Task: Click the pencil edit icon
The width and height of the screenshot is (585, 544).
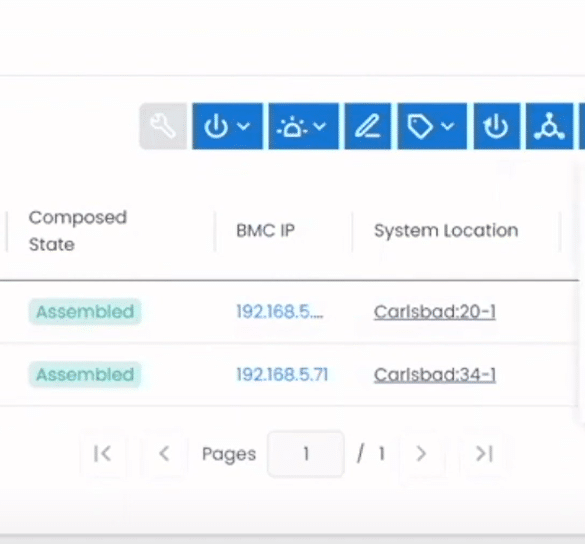Action: pyautogui.click(x=368, y=126)
